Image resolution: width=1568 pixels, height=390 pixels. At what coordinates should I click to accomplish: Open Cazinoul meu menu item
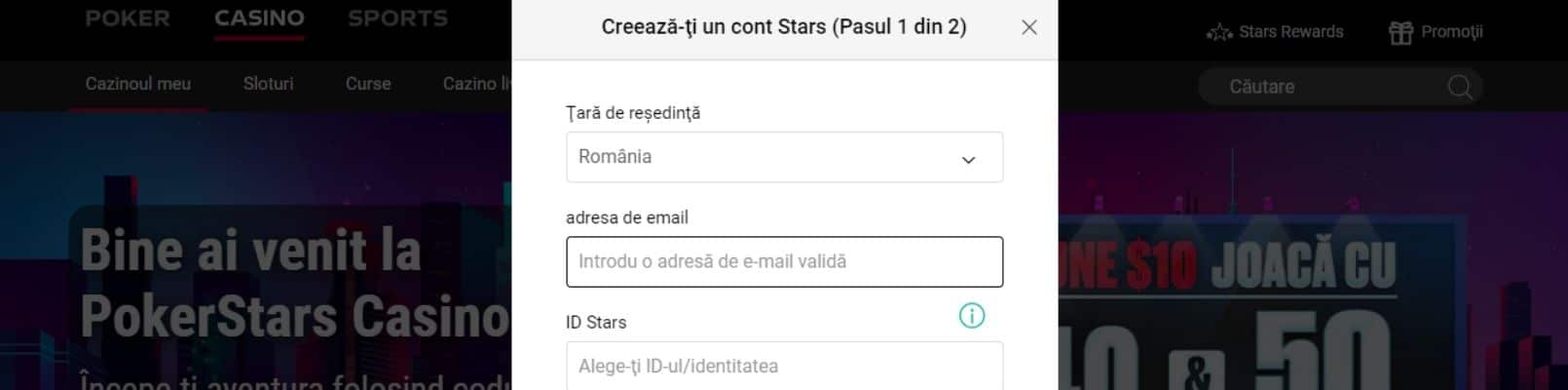138,84
